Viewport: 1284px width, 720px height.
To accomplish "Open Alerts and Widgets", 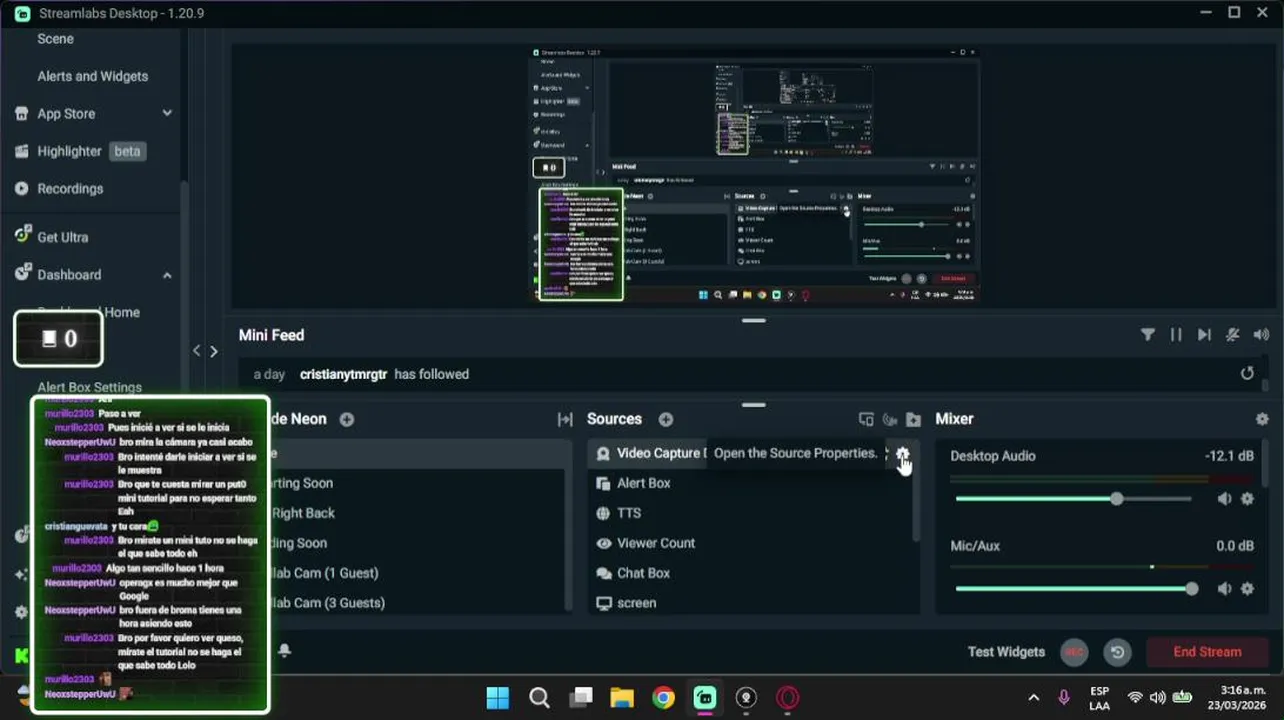I will click(92, 76).
